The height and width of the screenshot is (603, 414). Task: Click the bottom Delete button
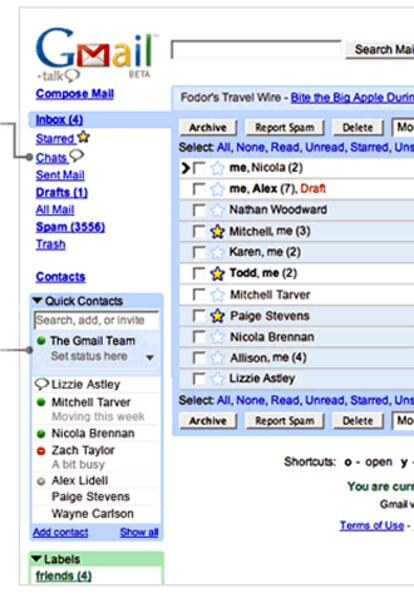(357, 421)
